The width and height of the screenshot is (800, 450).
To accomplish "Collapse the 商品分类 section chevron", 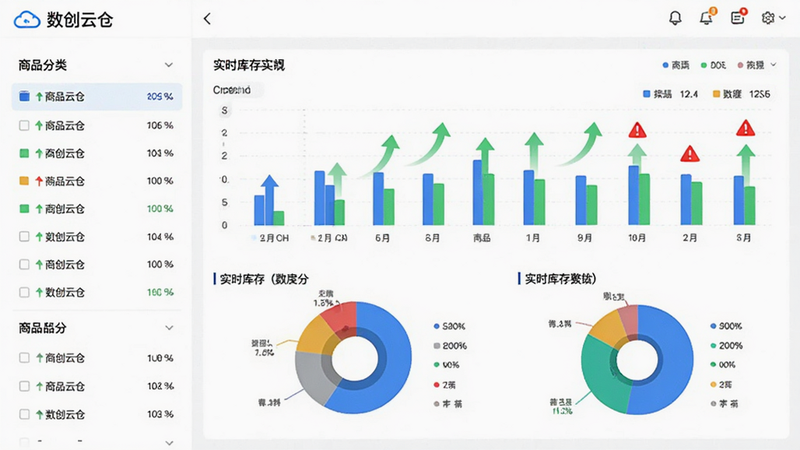I will [168, 65].
